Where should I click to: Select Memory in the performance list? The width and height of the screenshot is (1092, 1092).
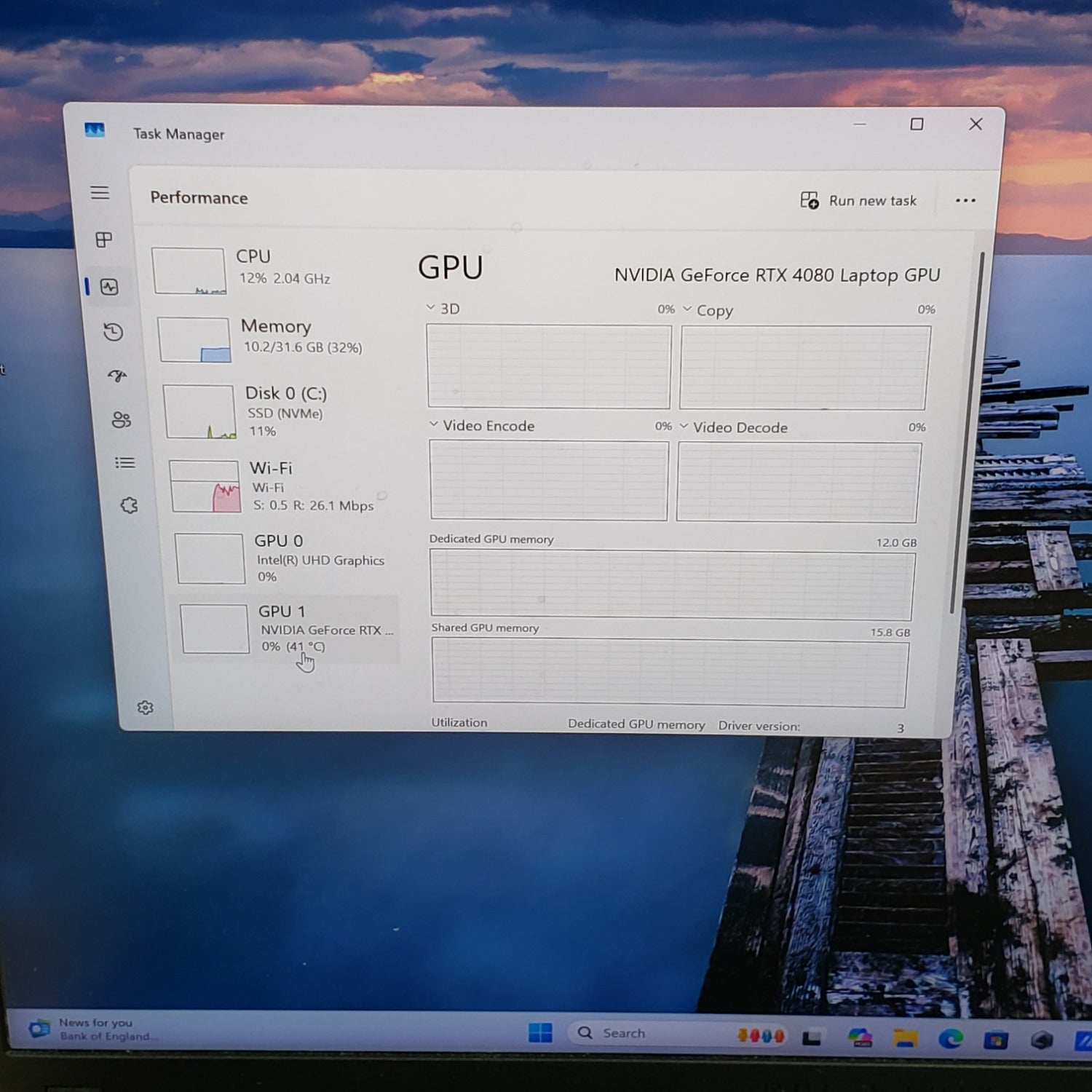tap(277, 337)
